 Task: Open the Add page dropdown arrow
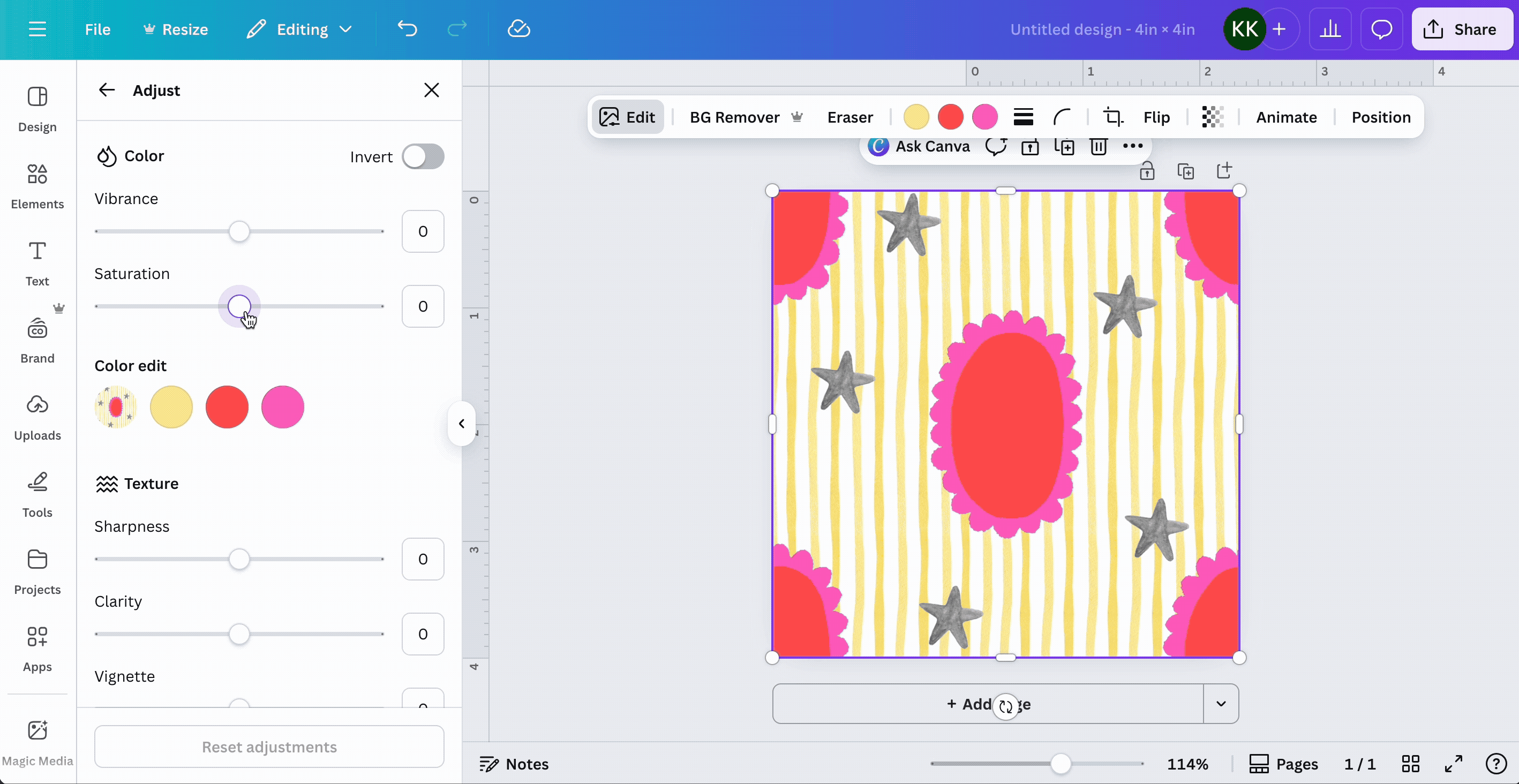[x=1221, y=704]
